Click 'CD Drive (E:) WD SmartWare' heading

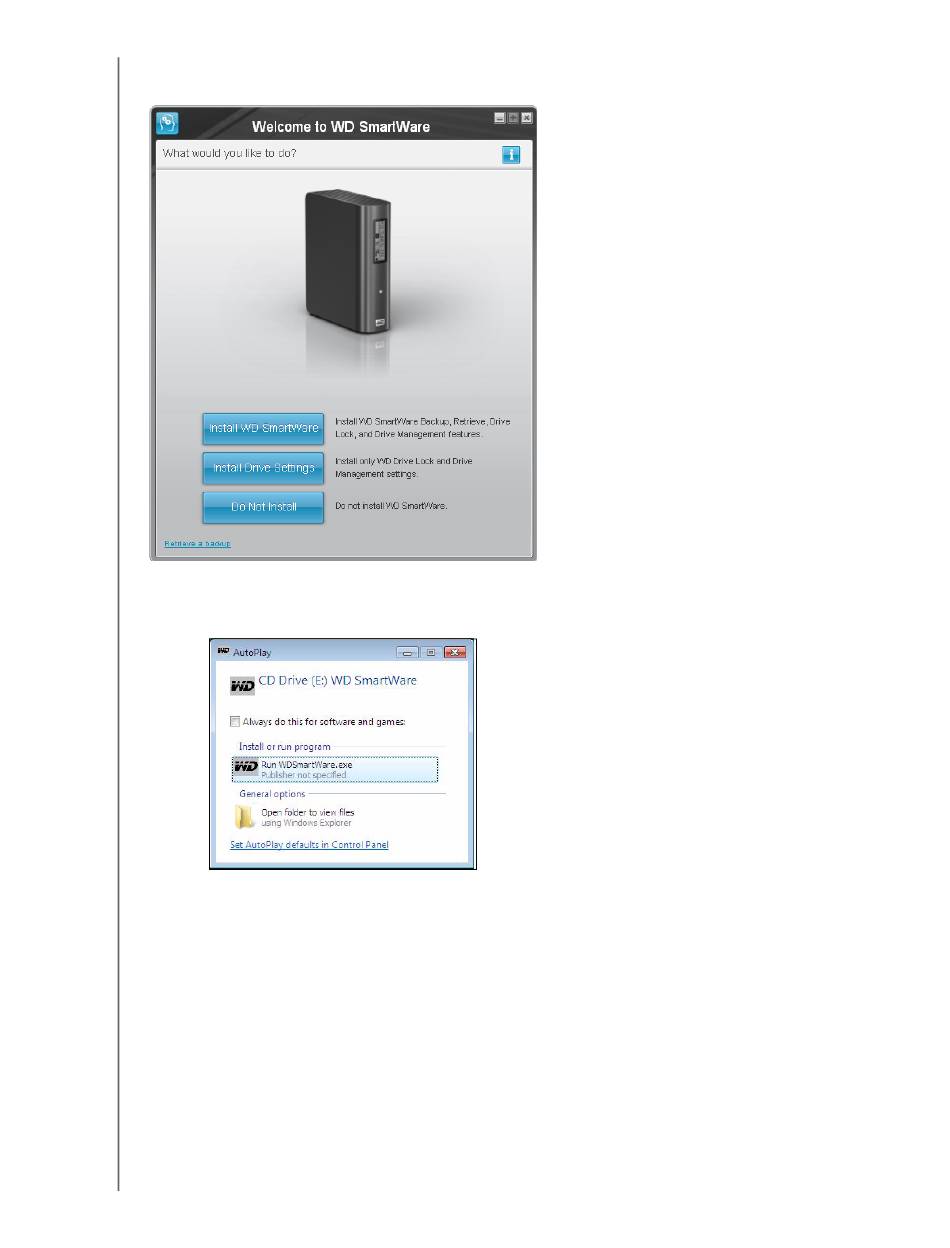point(338,681)
